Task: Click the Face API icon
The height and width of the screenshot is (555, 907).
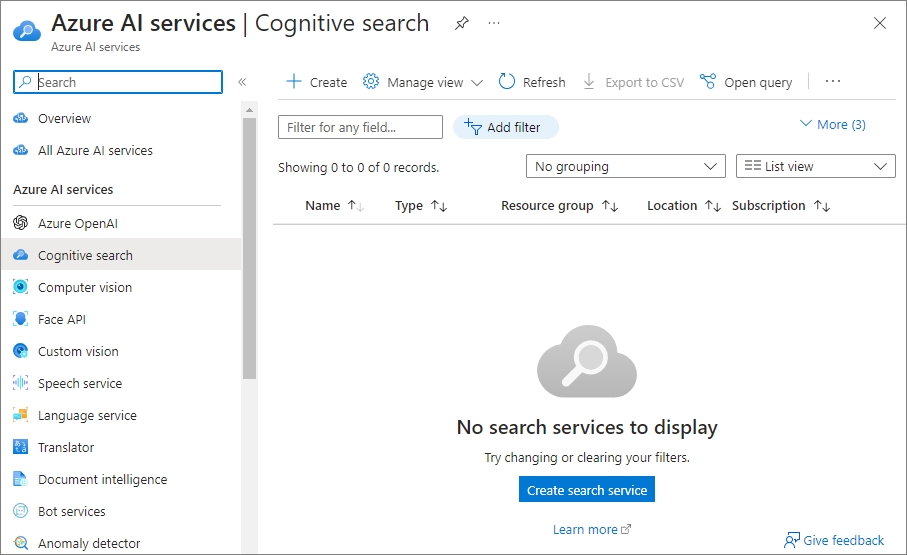Action: point(21,319)
